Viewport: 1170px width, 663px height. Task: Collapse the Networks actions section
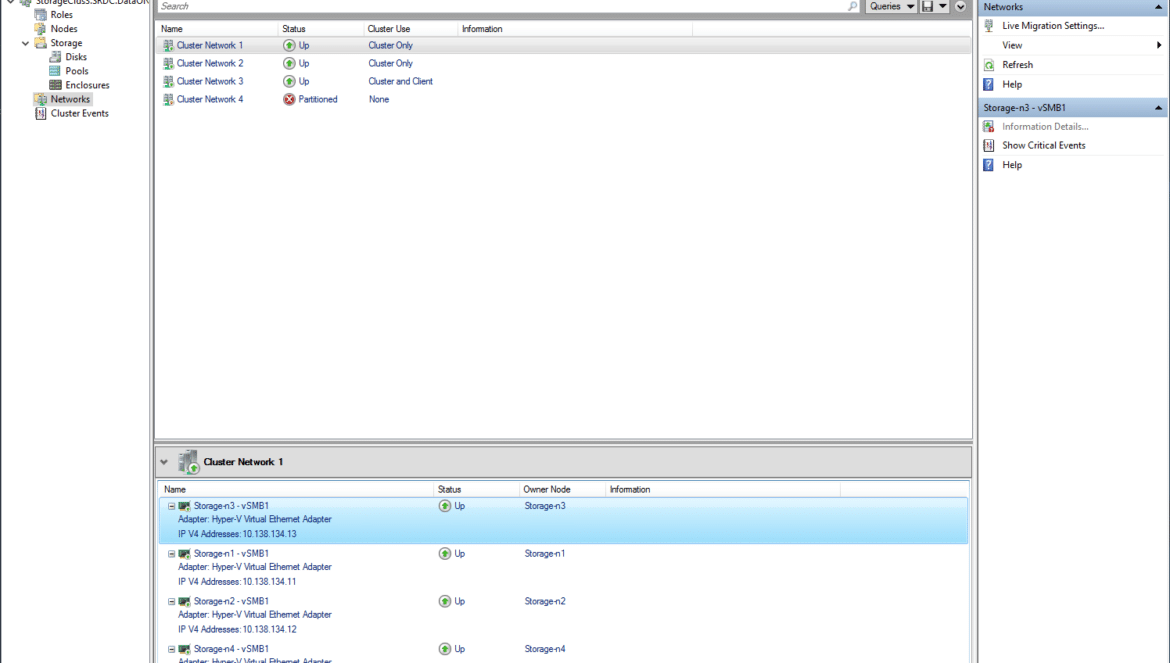(1158, 7)
